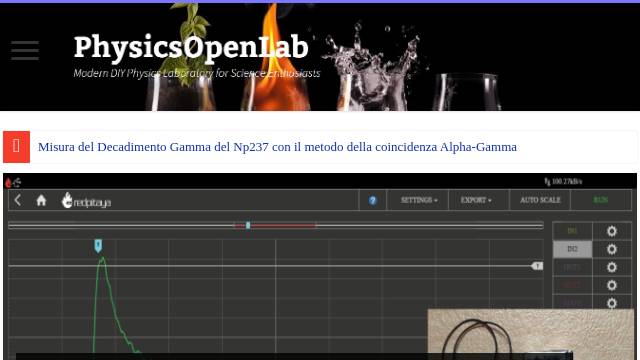Open IN2 channel gear settings
Screen dimensions: 640x360
[x=611, y=249]
